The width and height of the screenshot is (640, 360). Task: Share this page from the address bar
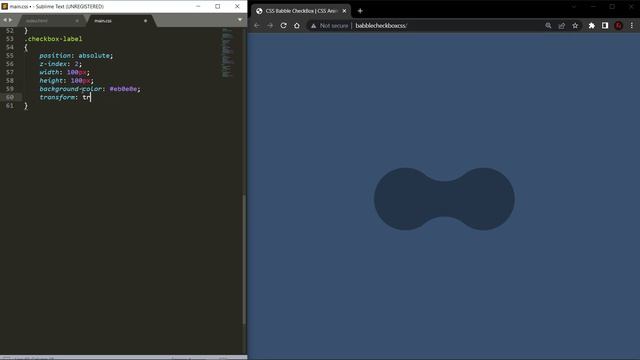tap(562, 25)
